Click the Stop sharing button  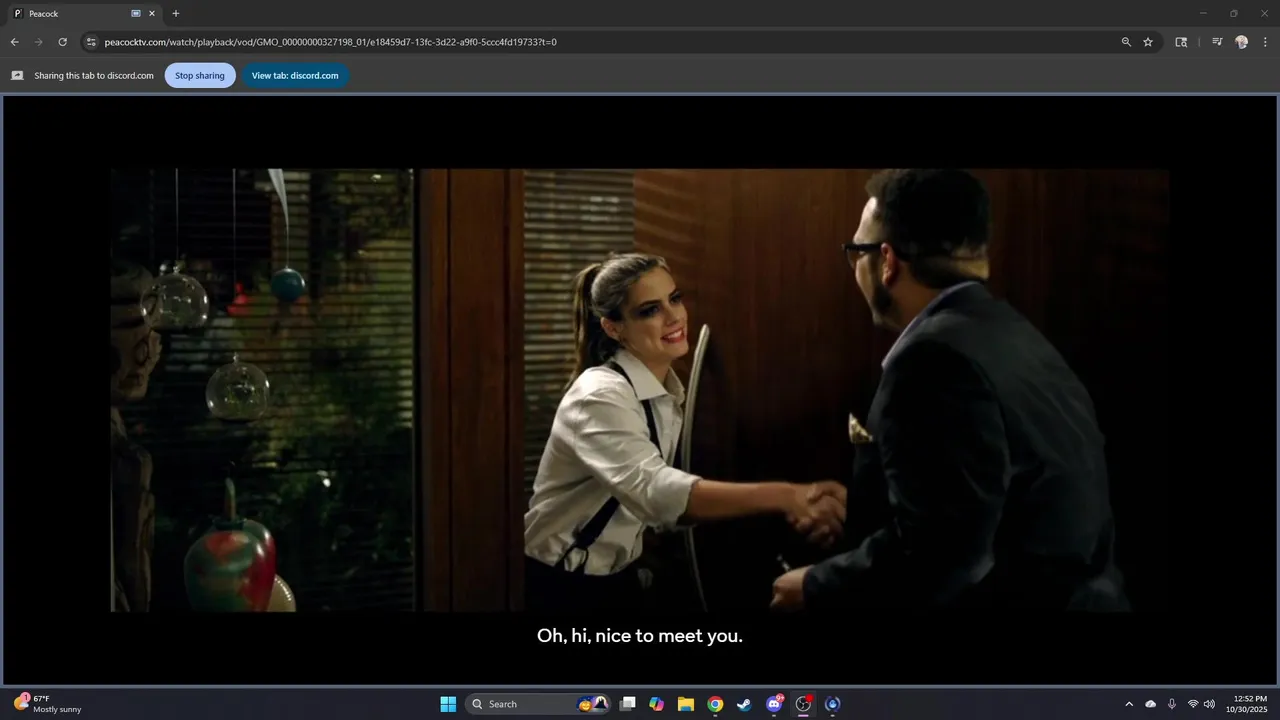200,75
